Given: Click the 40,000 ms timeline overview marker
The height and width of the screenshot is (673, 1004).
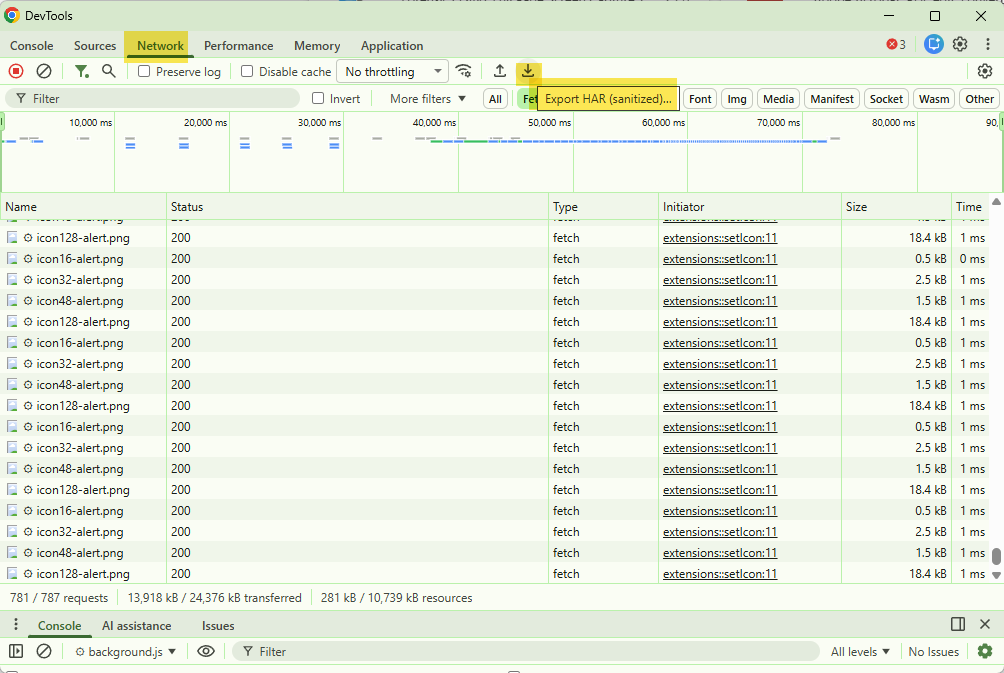Looking at the screenshot, I should click(x=434, y=122).
